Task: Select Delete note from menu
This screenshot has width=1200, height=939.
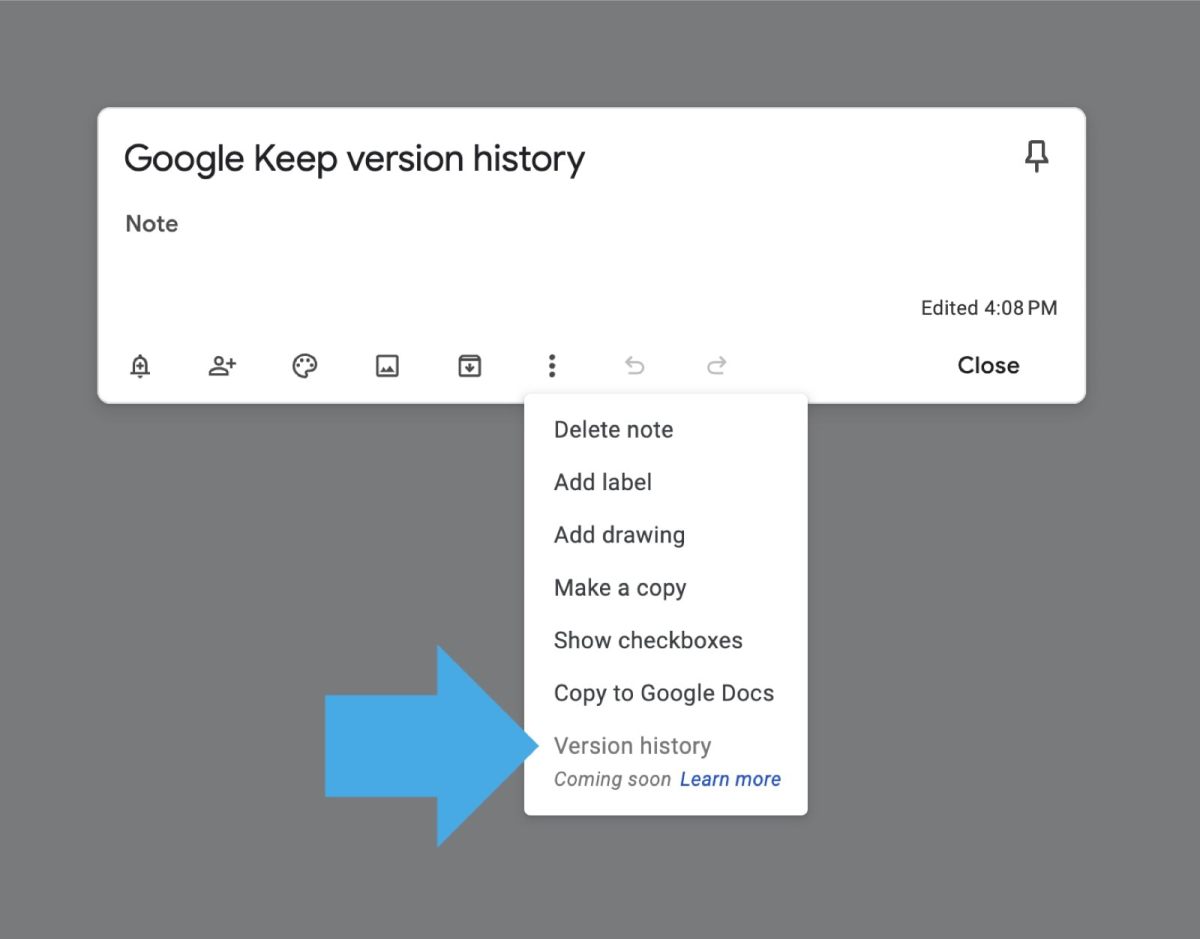Action: tap(613, 430)
